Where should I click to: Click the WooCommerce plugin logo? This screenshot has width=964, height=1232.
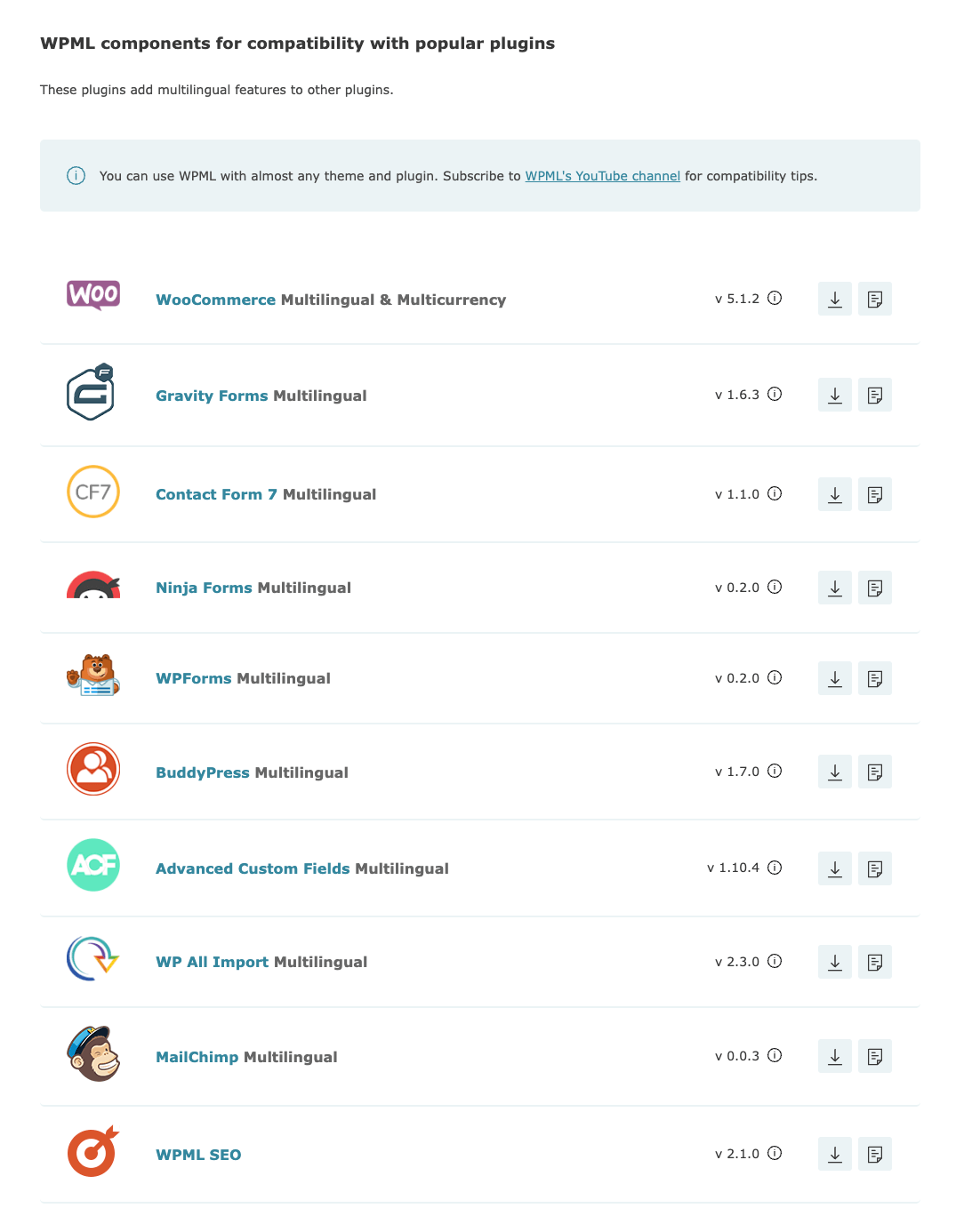[x=92, y=294]
